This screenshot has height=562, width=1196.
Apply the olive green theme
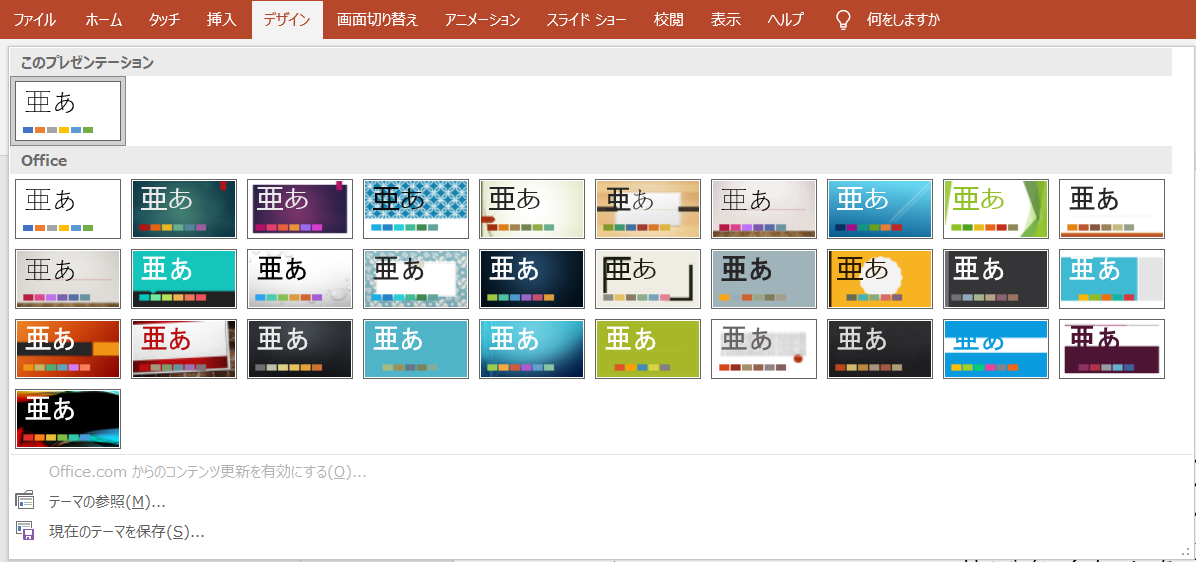click(x=648, y=348)
